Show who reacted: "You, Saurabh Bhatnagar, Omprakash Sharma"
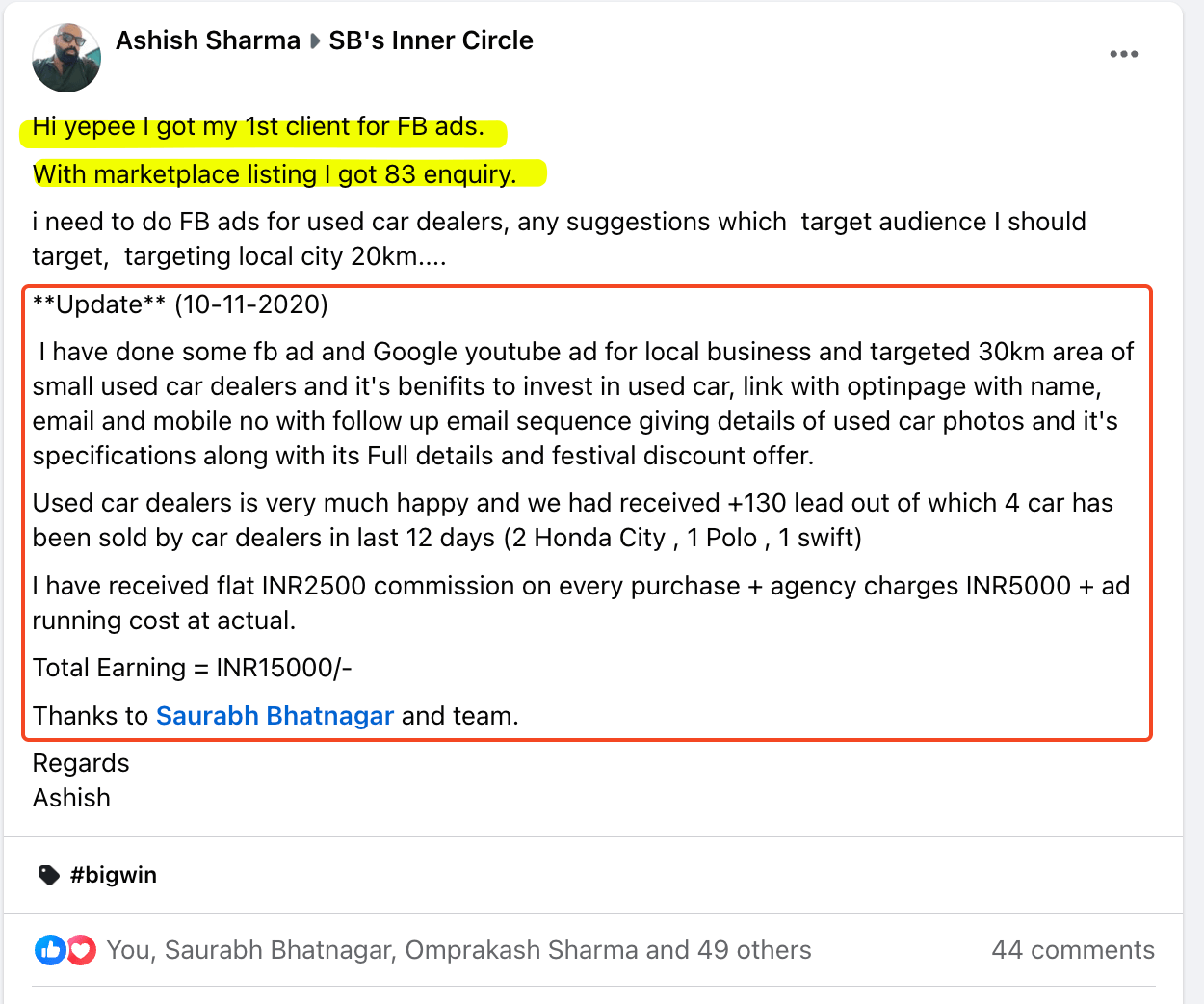1204x1004 pixels. (458, 950)
